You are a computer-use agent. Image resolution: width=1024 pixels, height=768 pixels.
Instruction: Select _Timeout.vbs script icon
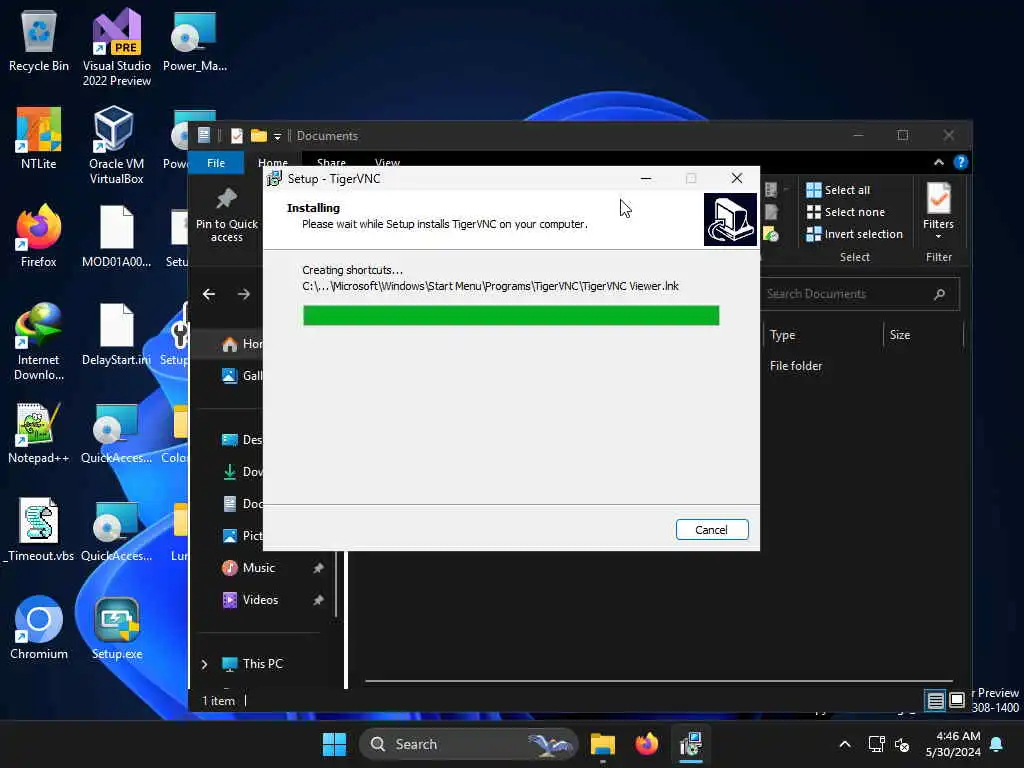tap(39, 530)
